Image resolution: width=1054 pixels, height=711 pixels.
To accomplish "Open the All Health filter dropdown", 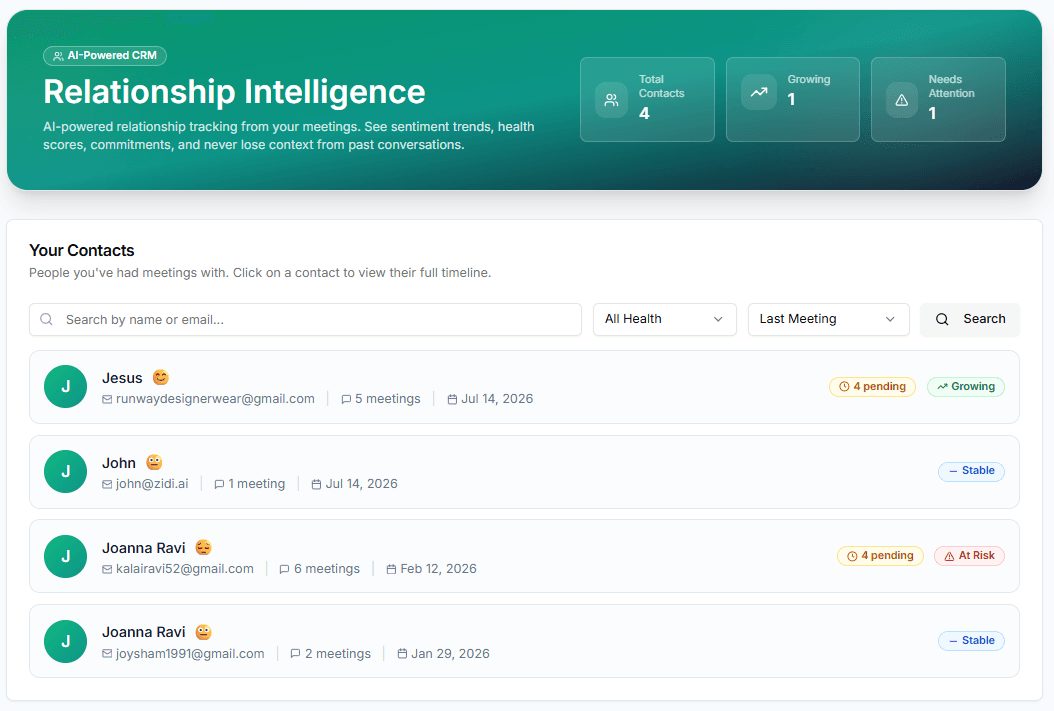I will coord(664,319).
